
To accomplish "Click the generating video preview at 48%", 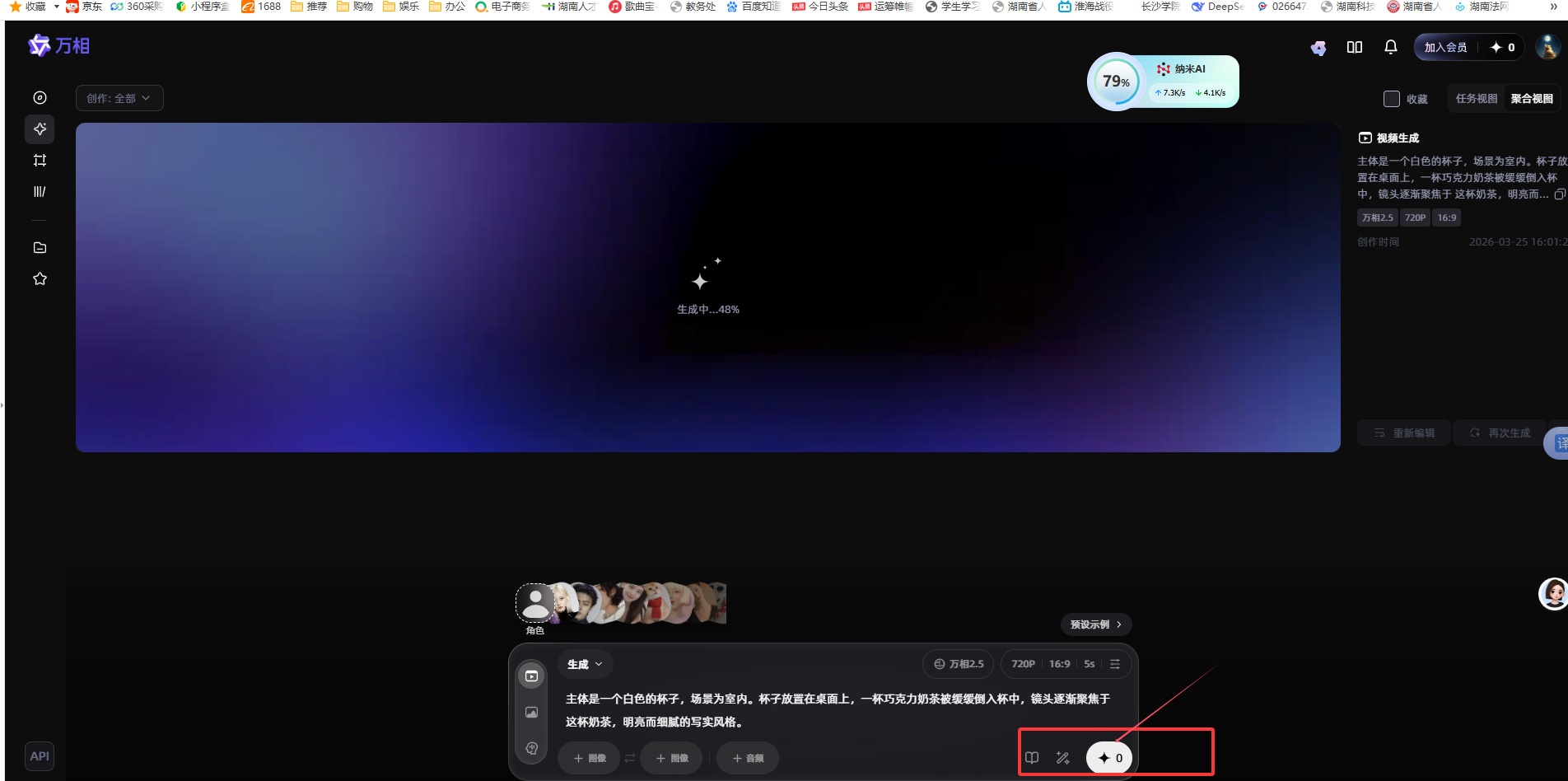I will [x=708, y=288].
